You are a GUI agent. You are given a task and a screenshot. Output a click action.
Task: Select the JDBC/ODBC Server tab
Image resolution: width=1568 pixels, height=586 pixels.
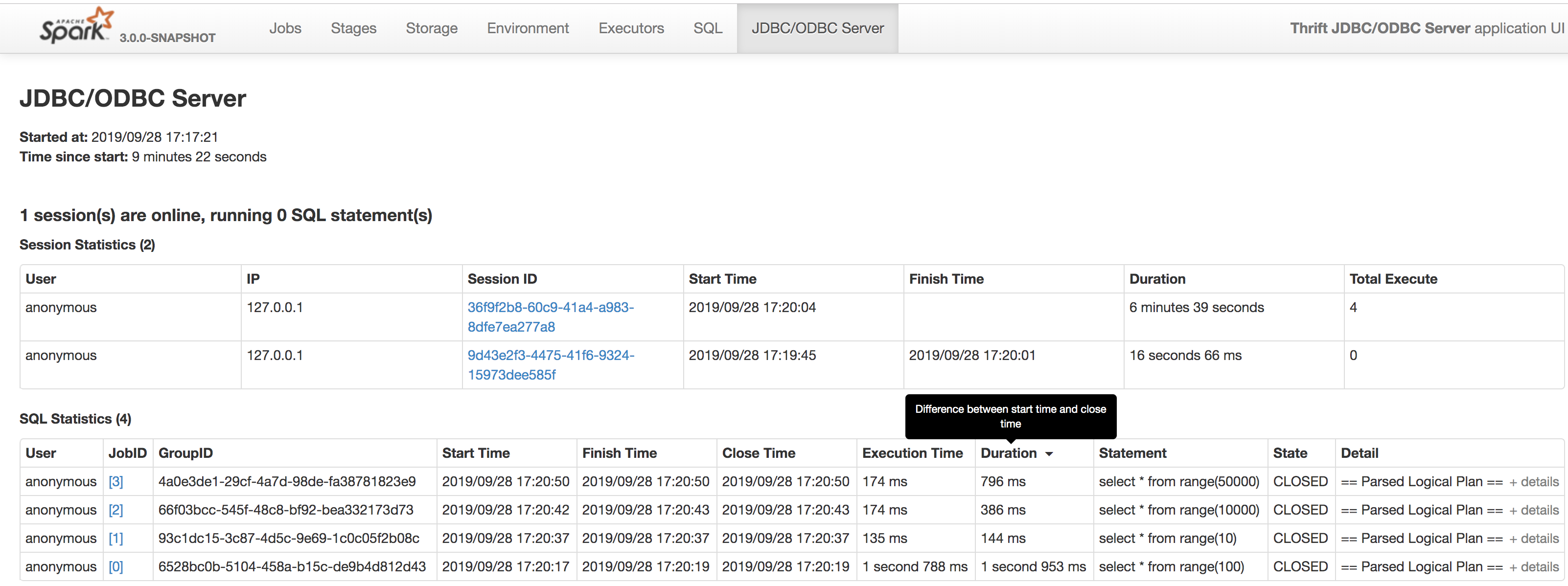pyautogui.click(x=817, y=28)
